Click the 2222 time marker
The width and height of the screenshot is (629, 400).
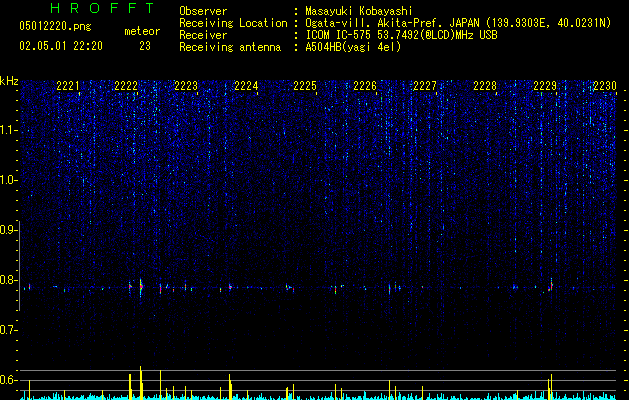[126, 86]
